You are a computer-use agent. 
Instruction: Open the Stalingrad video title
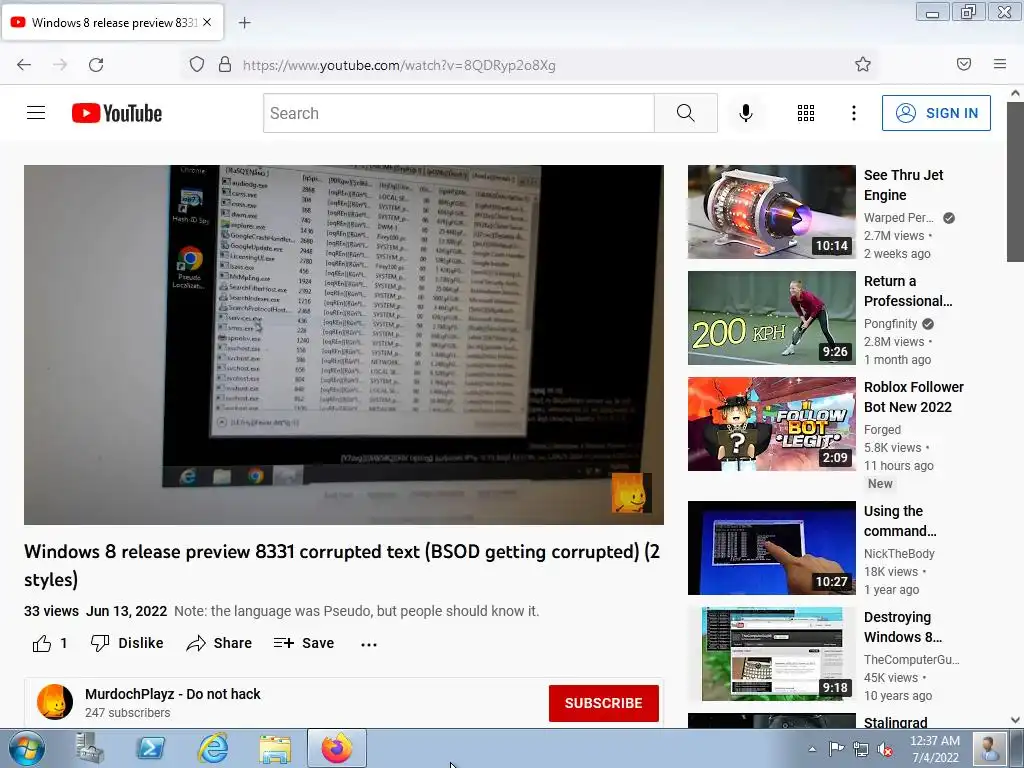[x=895, y=723]
